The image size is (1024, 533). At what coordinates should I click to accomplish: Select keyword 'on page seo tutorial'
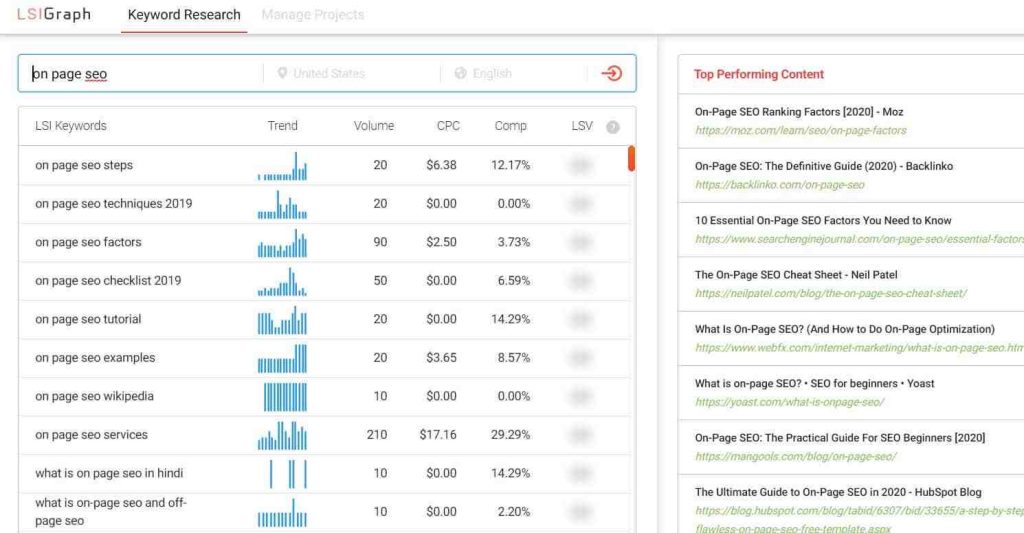click(x=88, y=319)
